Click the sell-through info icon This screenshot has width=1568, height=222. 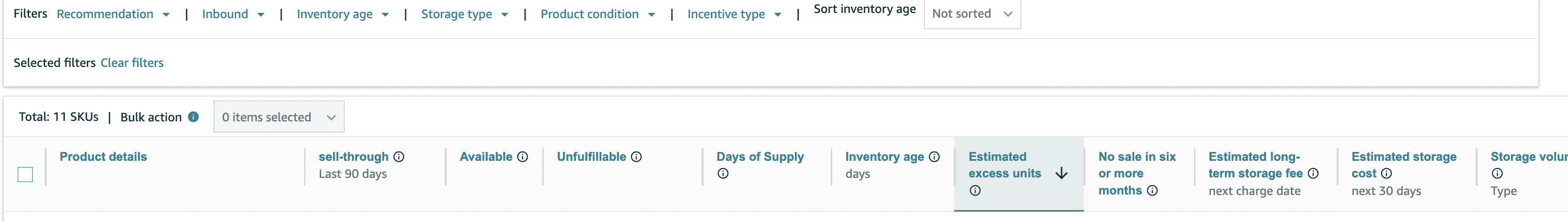coord(398,157)
